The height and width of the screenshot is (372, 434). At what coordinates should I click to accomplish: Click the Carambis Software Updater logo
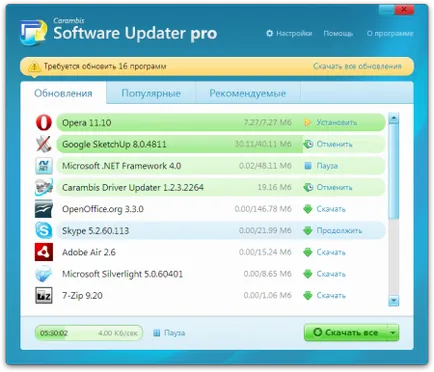[x=33, y=32]
